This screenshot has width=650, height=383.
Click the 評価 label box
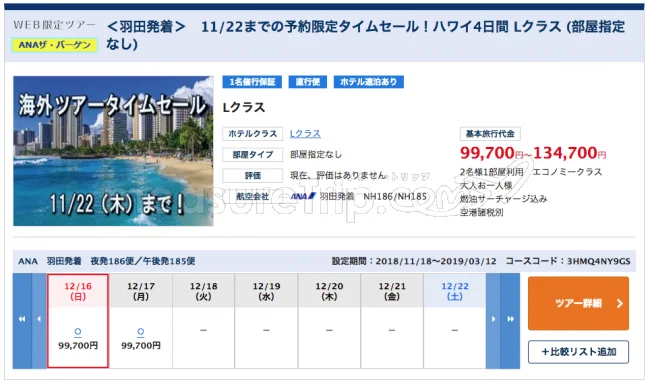pyautogui.click(x=252, y=176)
